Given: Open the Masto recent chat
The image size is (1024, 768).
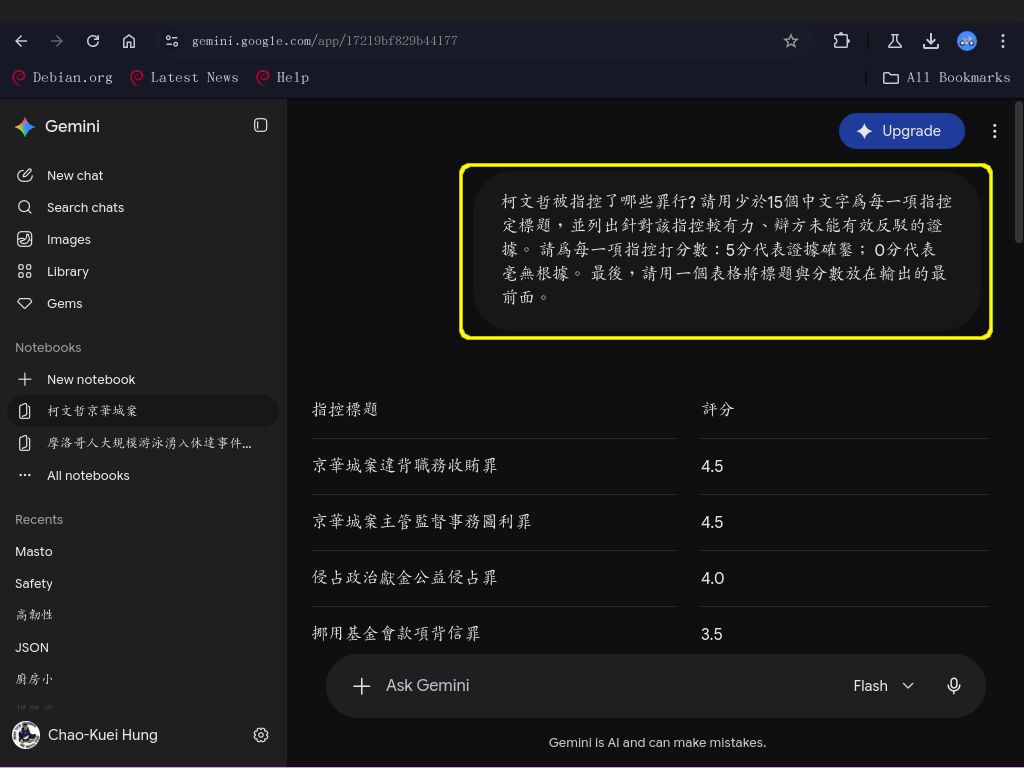Looking at the screenshot, I should (34, 552).
